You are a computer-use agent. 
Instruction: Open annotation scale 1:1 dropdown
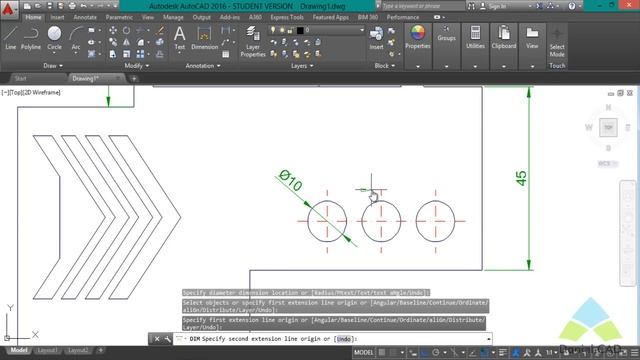(x=552, y=352)
